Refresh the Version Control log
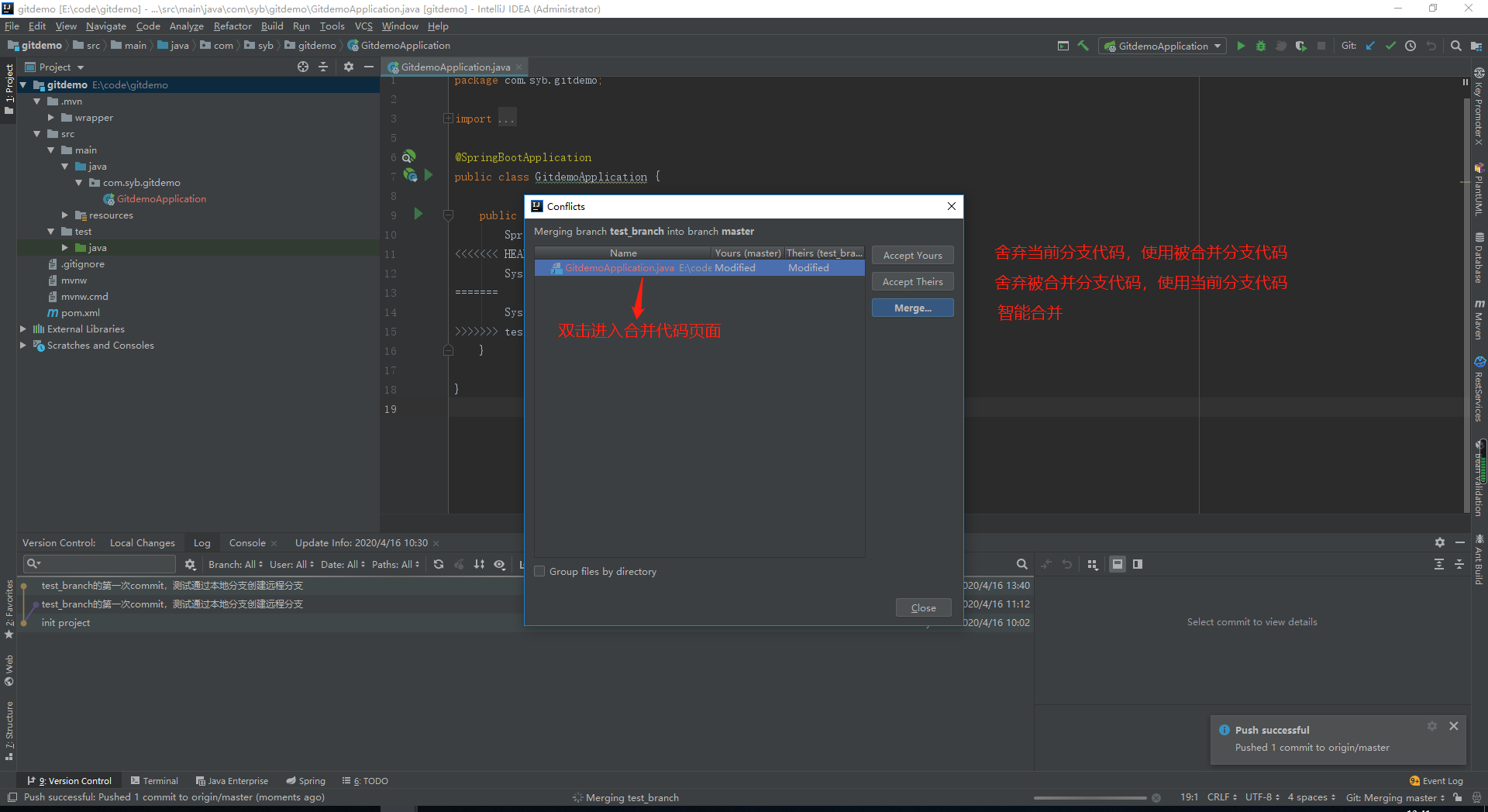The width and height of the screenshot is (1488, 812). tap(439, 564)
